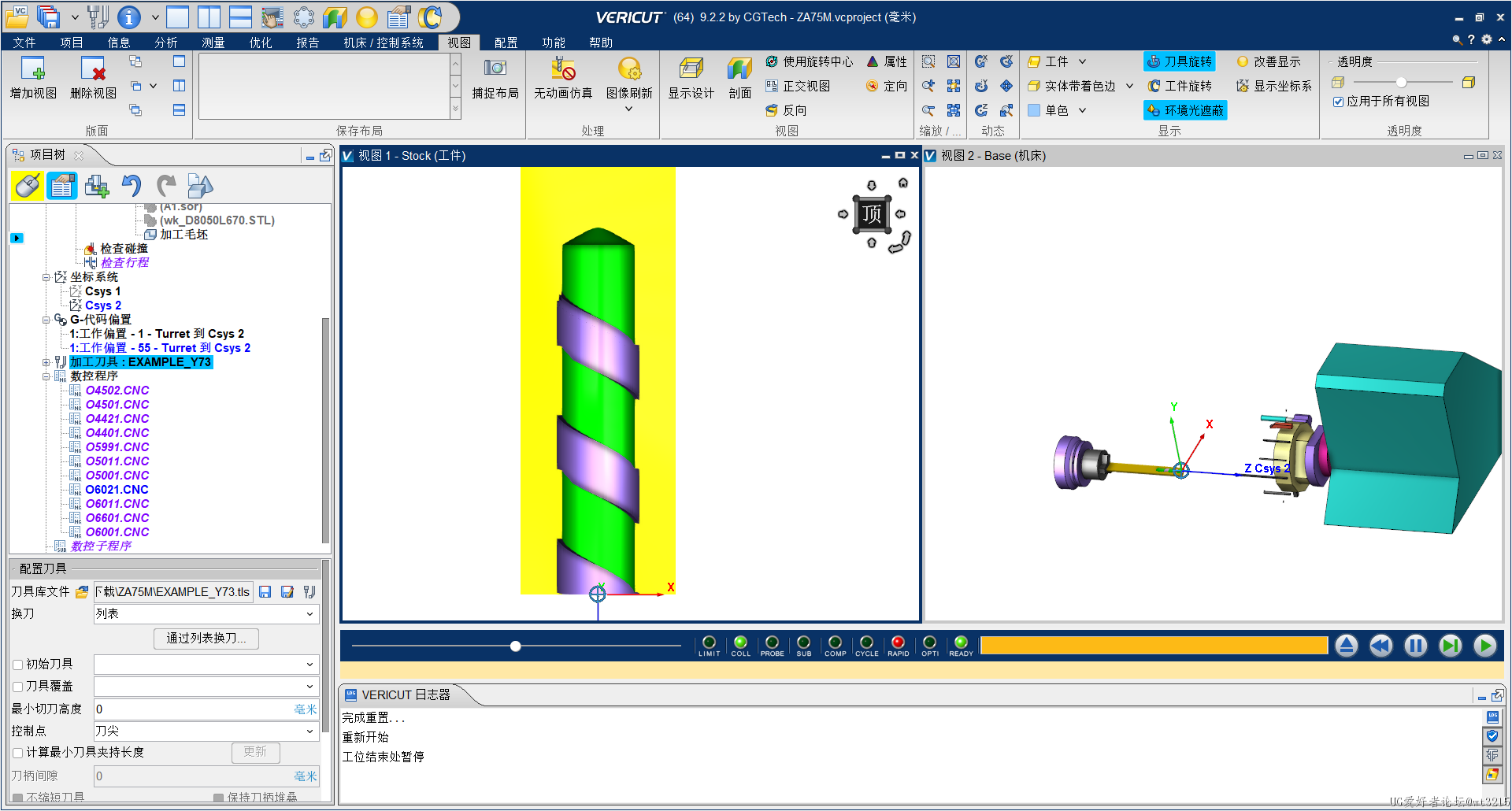
Task: Adjust the 透明度 slider
Action: tap(1402, 82)
